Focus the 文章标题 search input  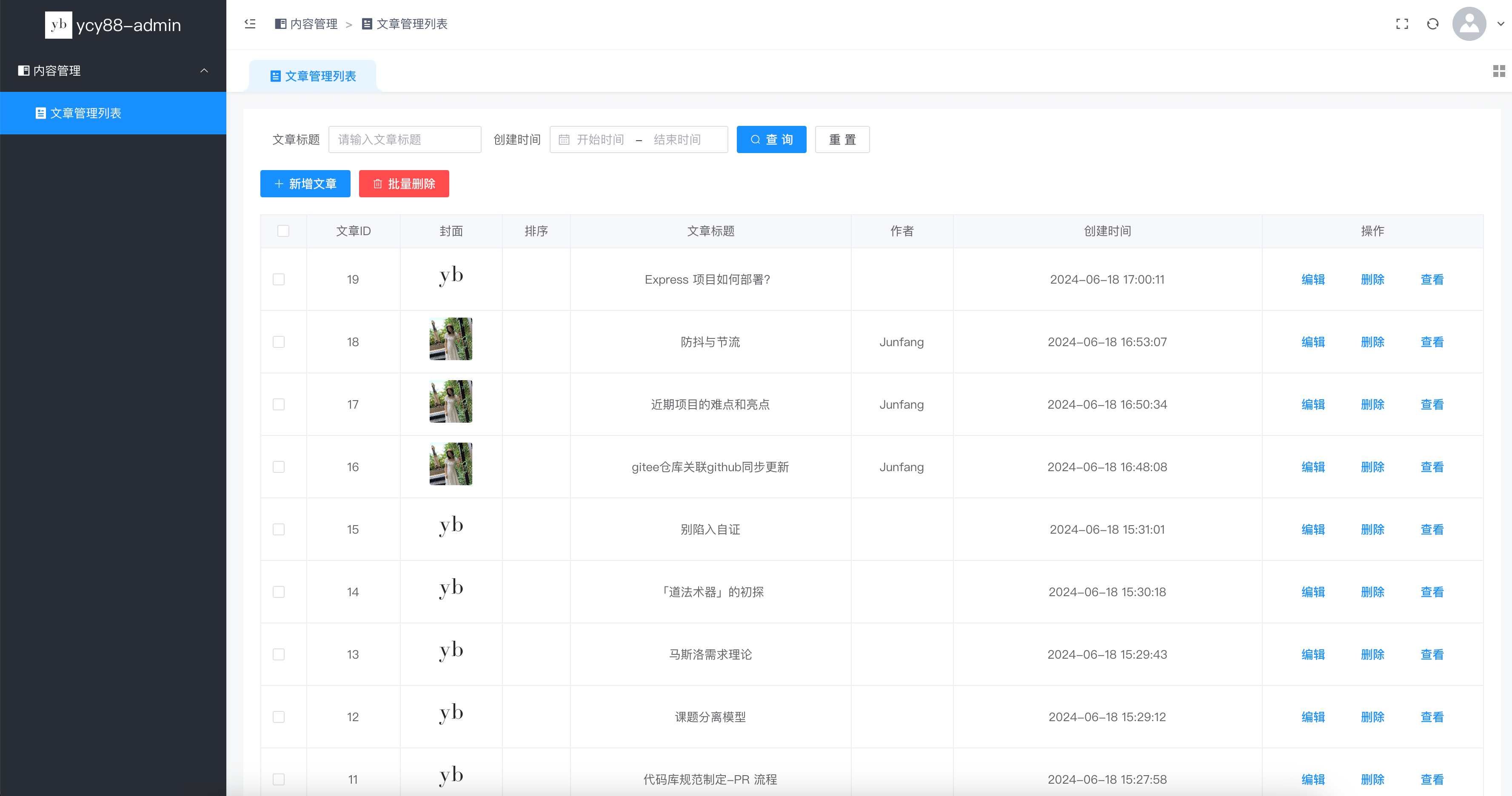[405, 139]
